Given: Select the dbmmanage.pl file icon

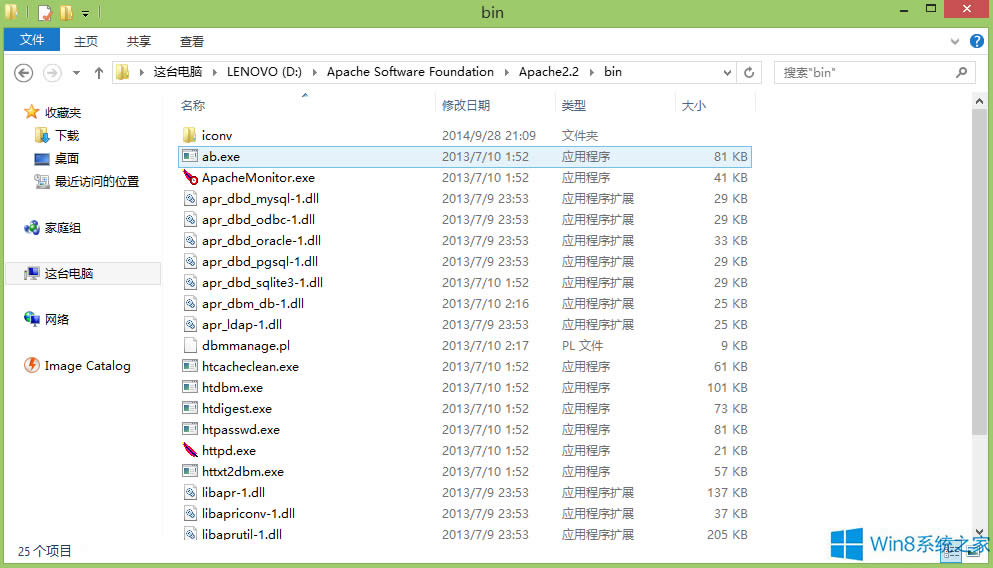Looking at the screenshot, I should coord(190,345).
